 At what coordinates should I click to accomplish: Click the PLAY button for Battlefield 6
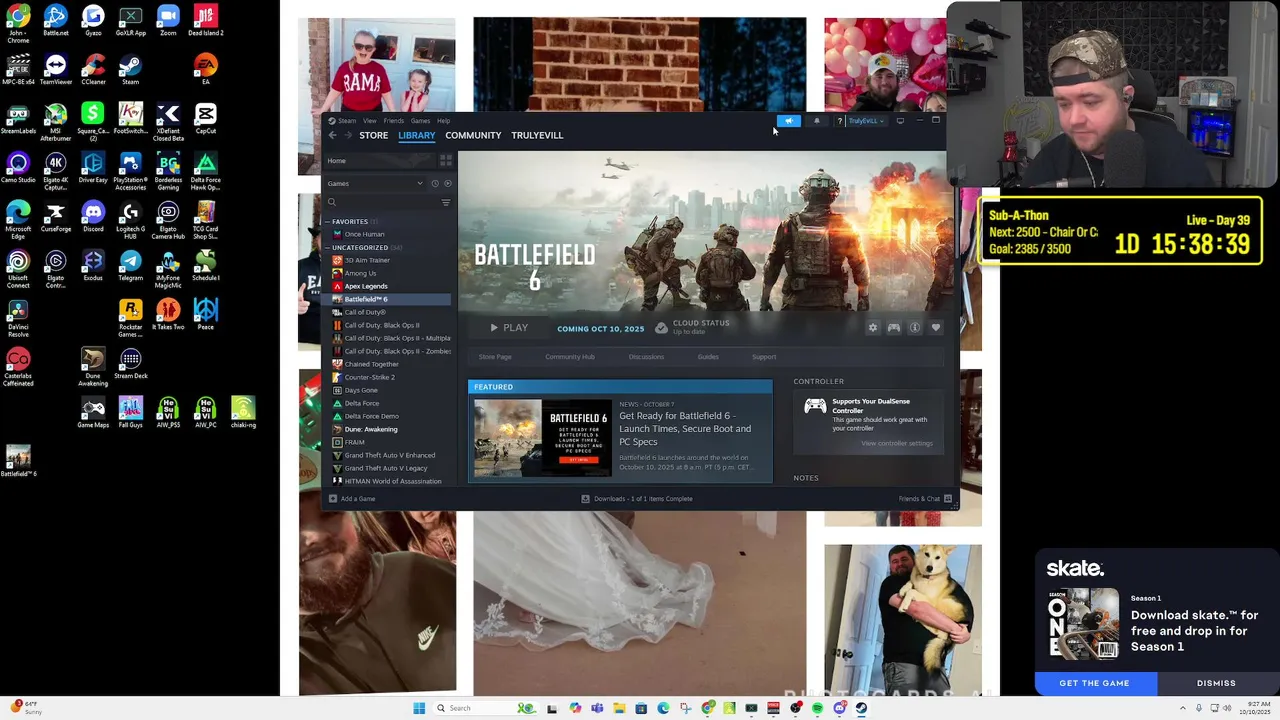(509, 328)
